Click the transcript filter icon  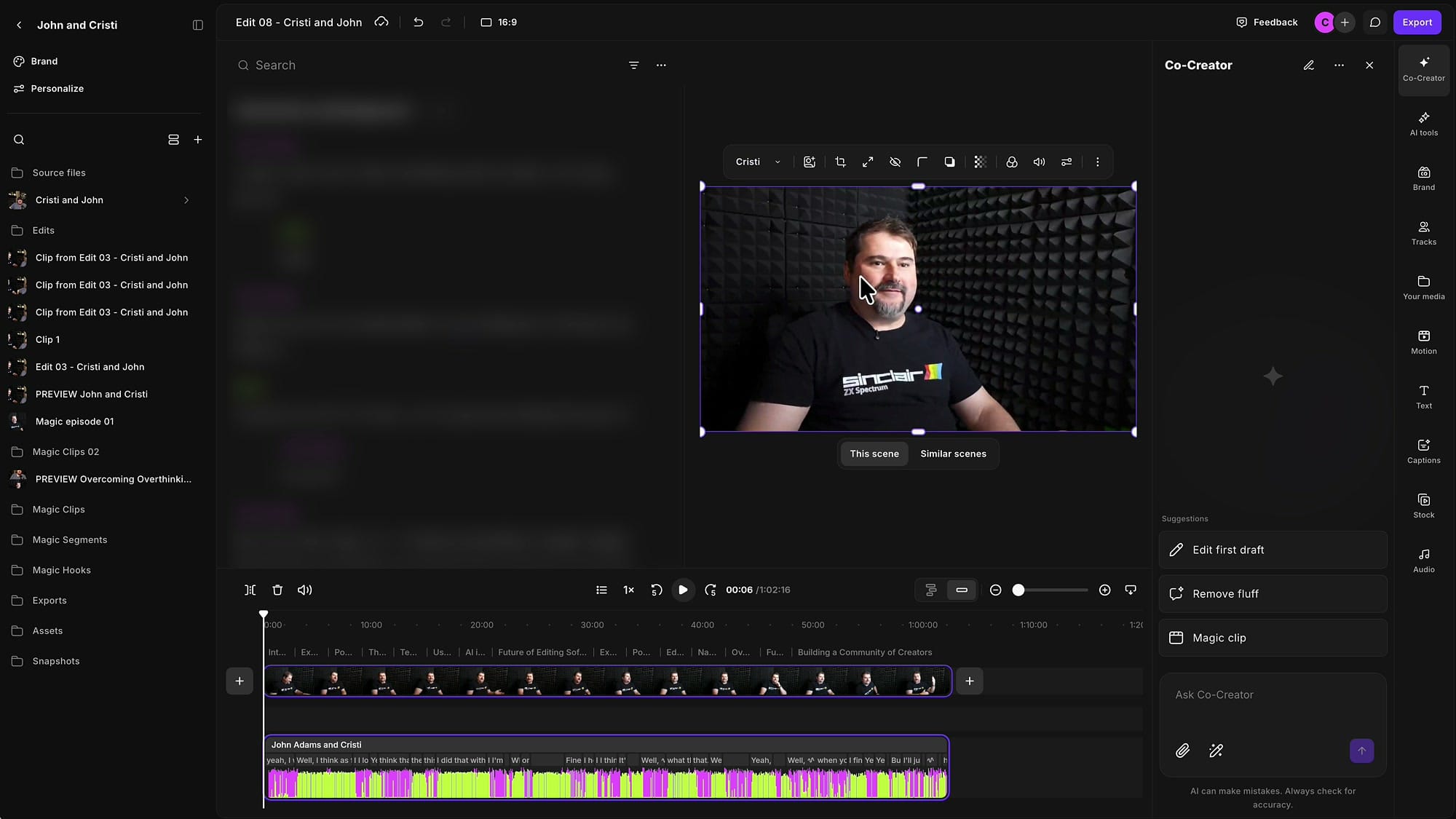click(x=634, y=66)
